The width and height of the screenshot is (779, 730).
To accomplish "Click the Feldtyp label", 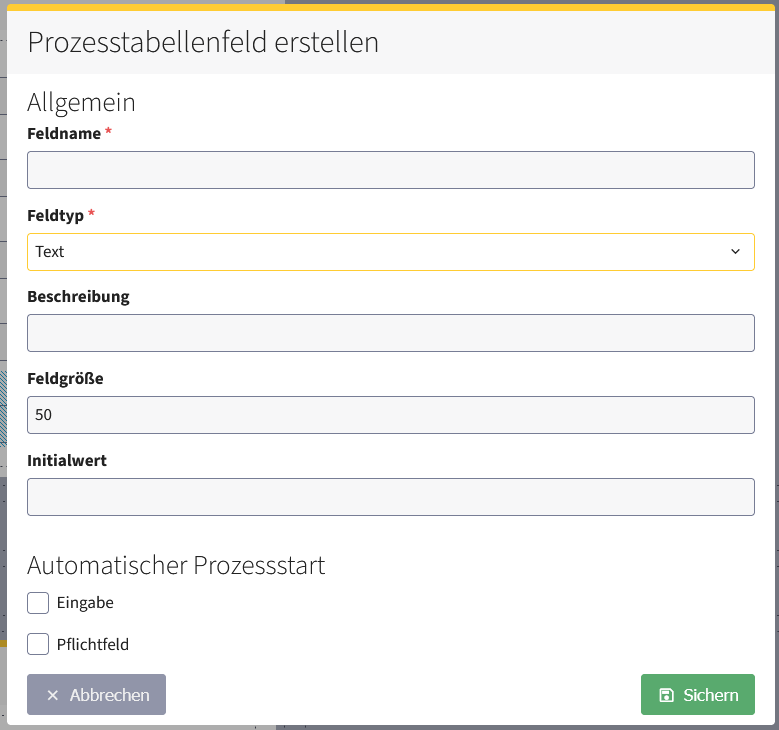I will pyautogui.click(x=56, y=215).
